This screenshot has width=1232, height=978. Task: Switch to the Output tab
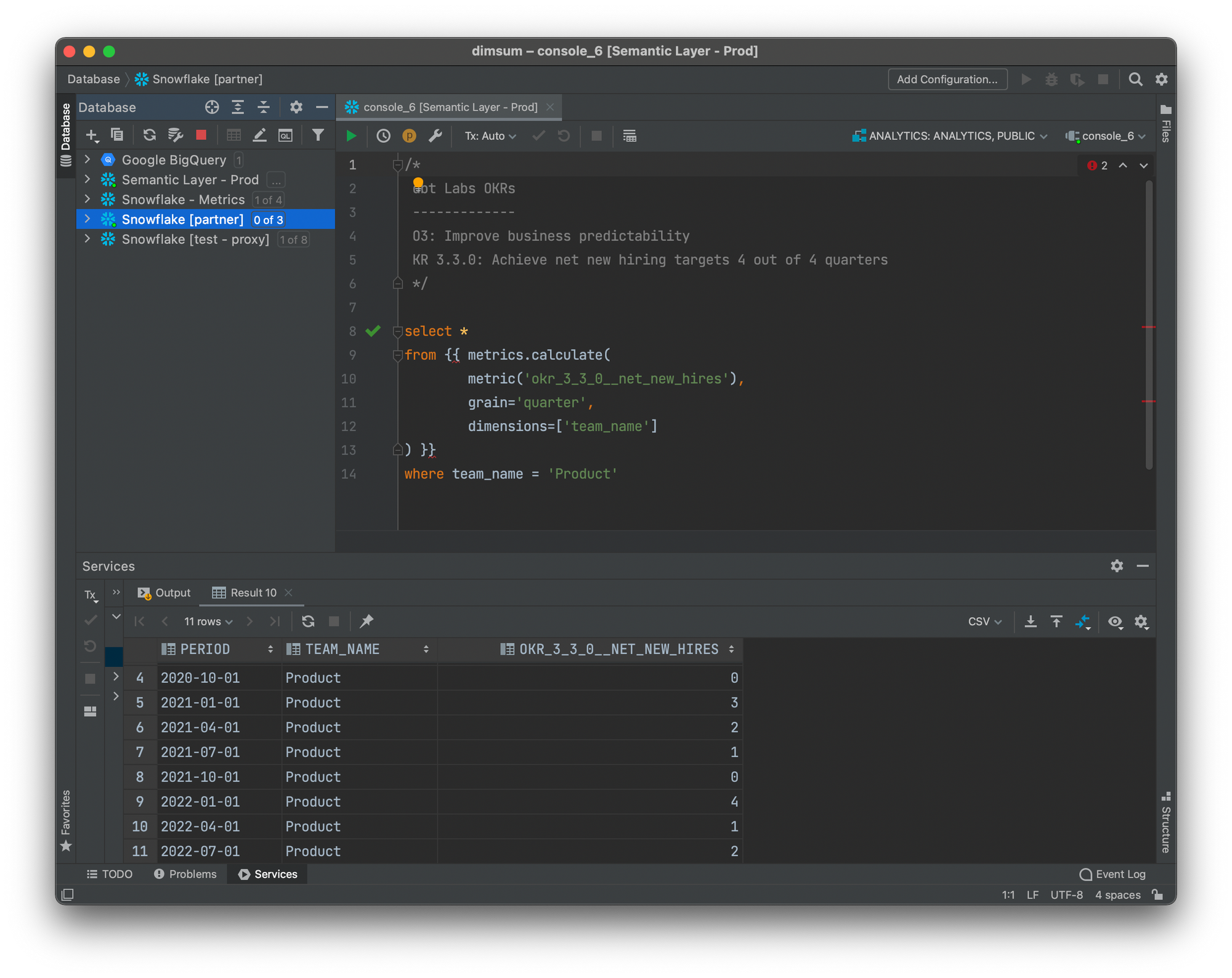(x=164, y=592)
